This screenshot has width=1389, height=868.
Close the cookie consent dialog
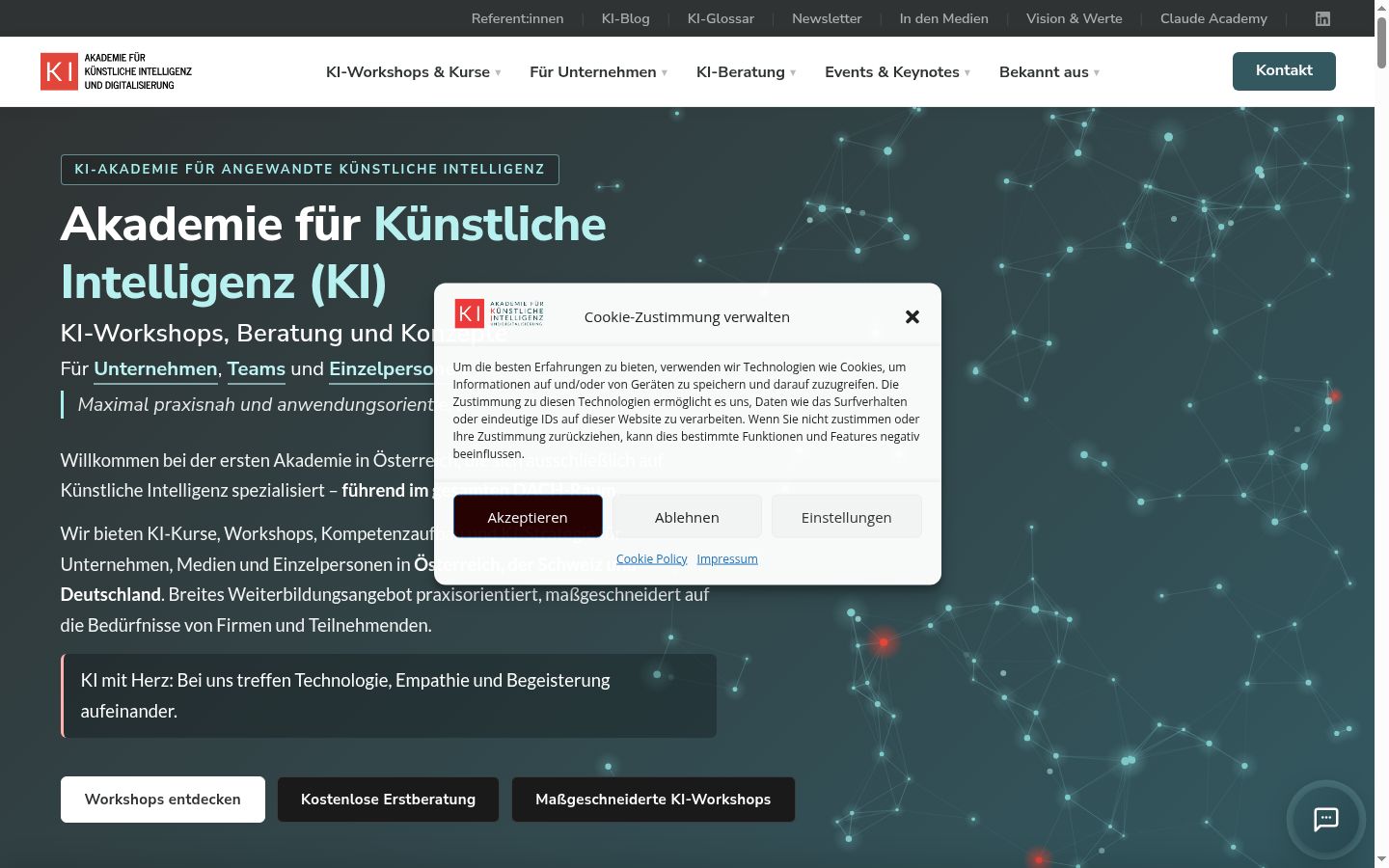click(x=912, y=316)
